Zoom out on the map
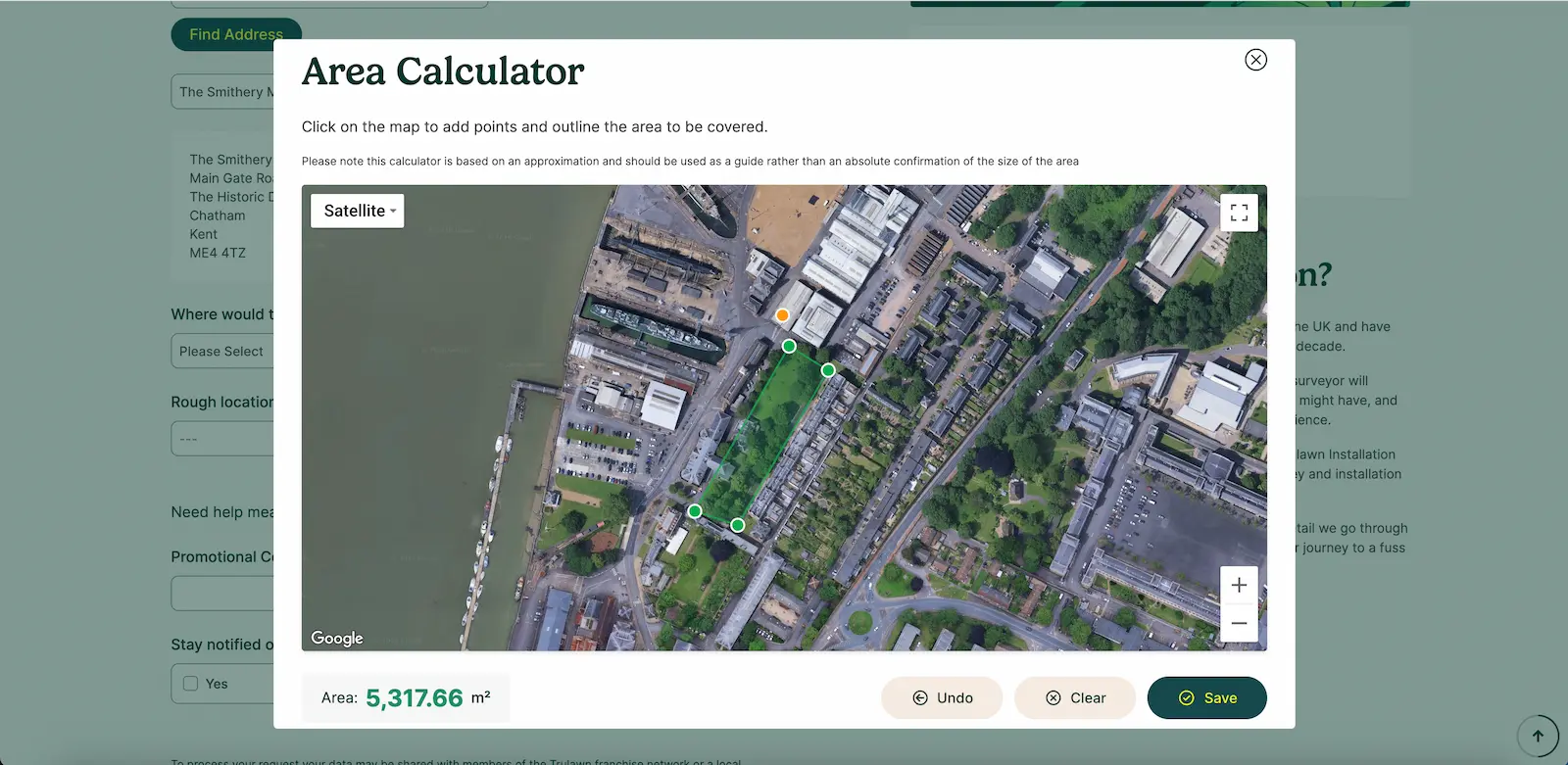The width and height of the screenshot is (1568, 765). 1239,623
